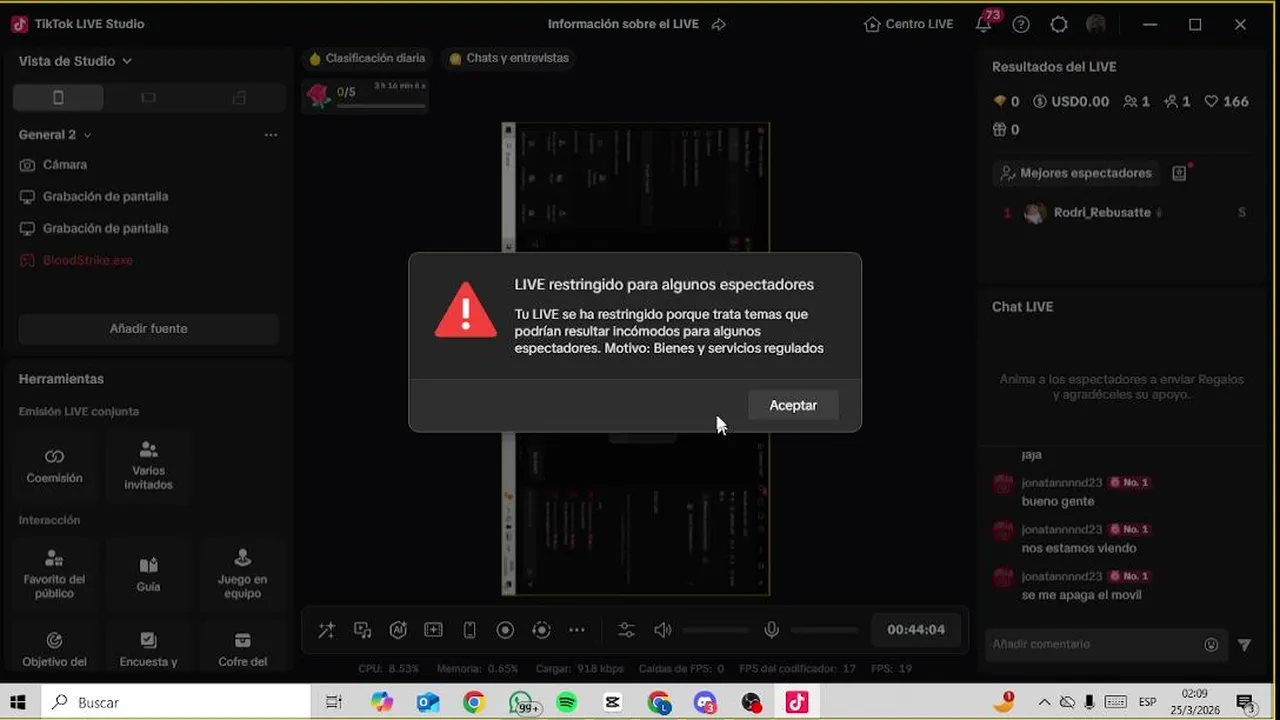Click the 00:44:04 live timer button
This screenshot has width=1280, height=720.
point(916,630)
